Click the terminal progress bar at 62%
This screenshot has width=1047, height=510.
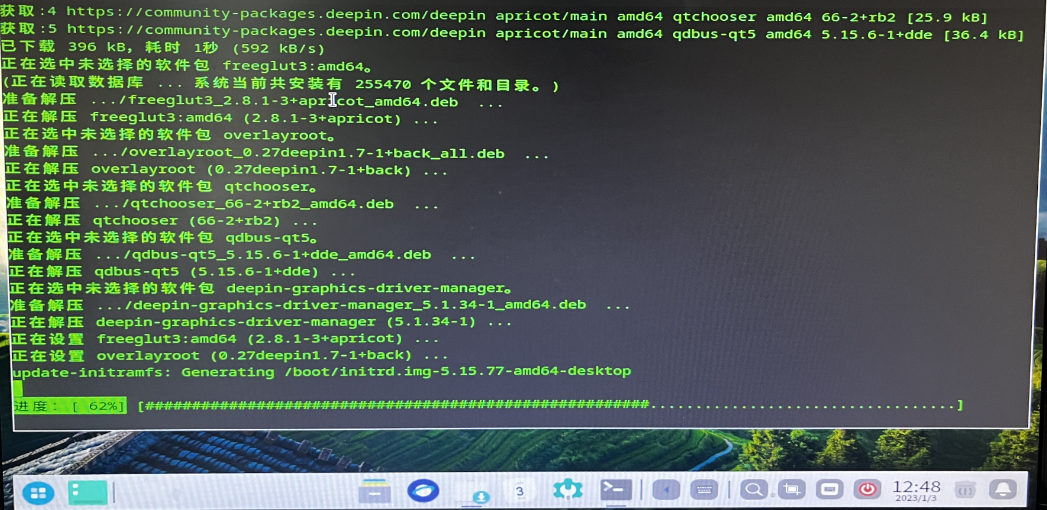click(487, 405)
